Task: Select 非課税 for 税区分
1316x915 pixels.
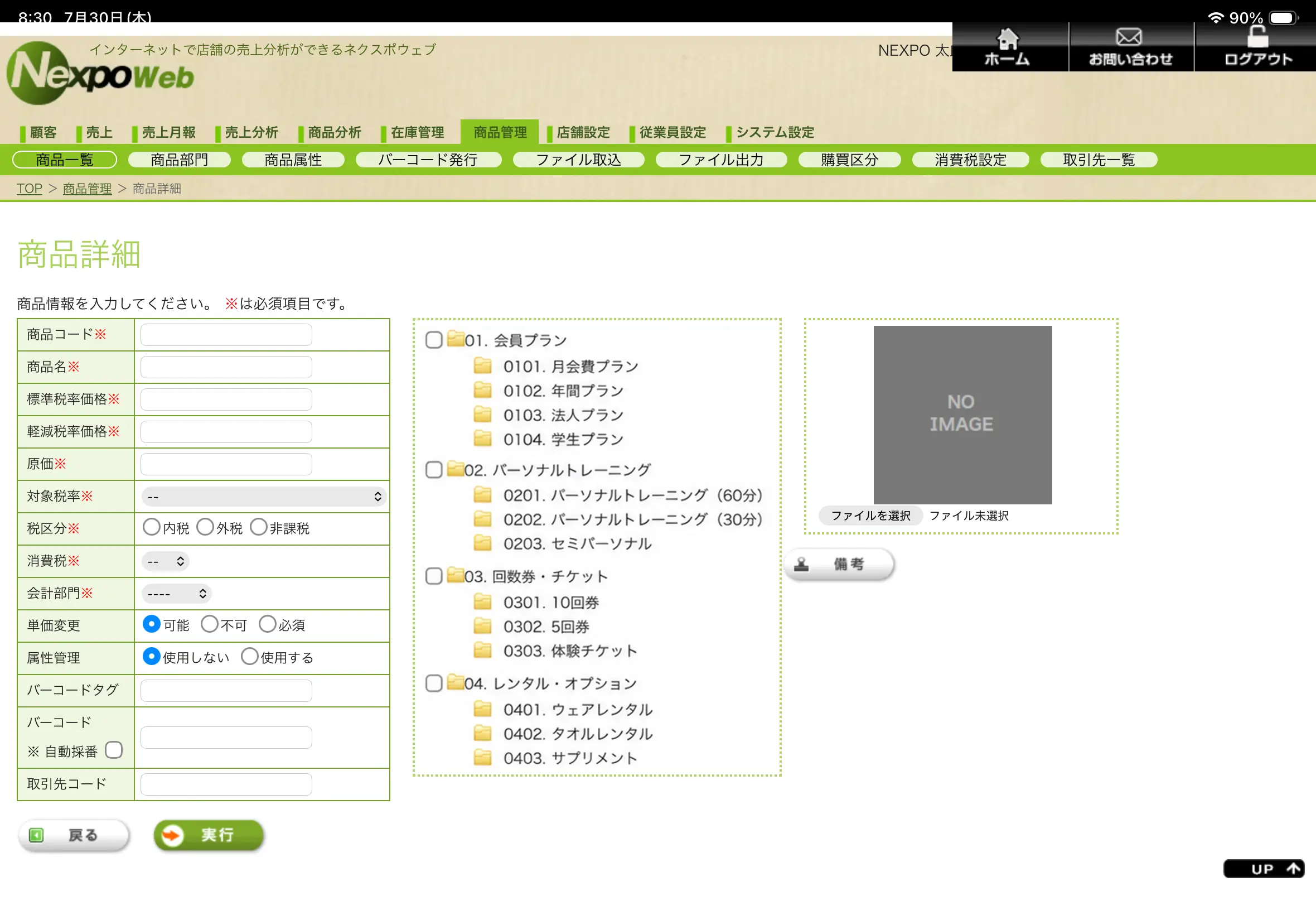Action: pos(259,527)
